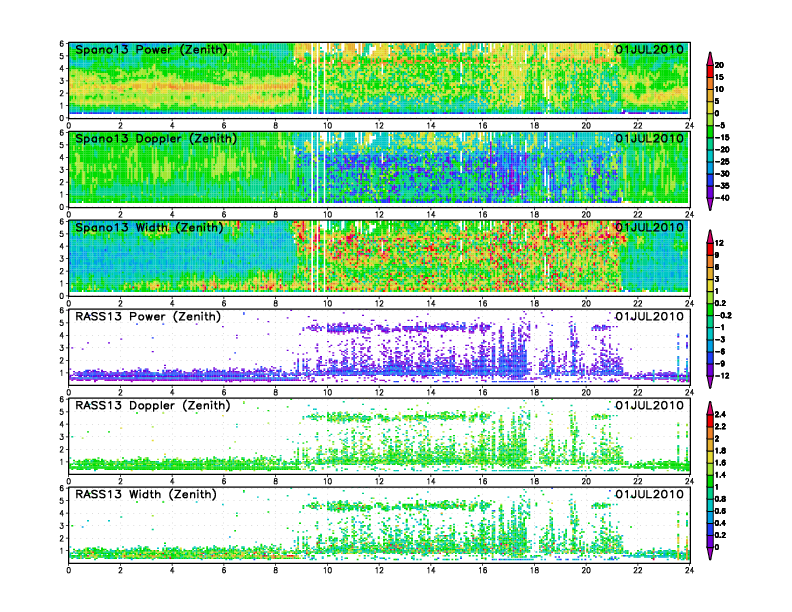
Task: Click the 01JUL2010 date in RASS13 Width panel
Action: 649,494
